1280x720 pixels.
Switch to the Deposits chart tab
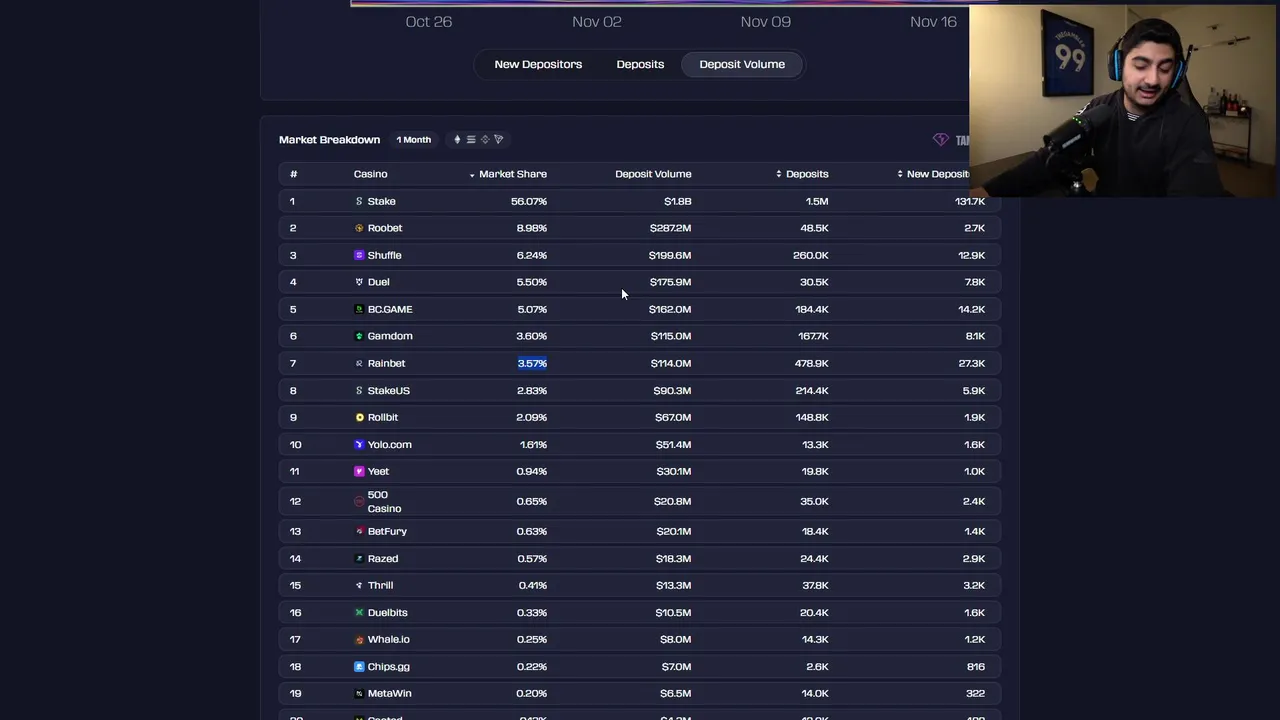(x=640, y=64)
